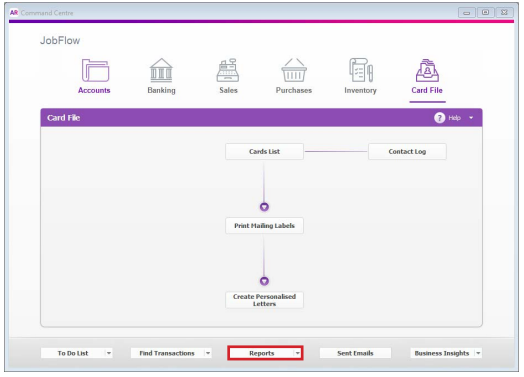
Task: Open the Reports window
Action: (x=262, y=353)
